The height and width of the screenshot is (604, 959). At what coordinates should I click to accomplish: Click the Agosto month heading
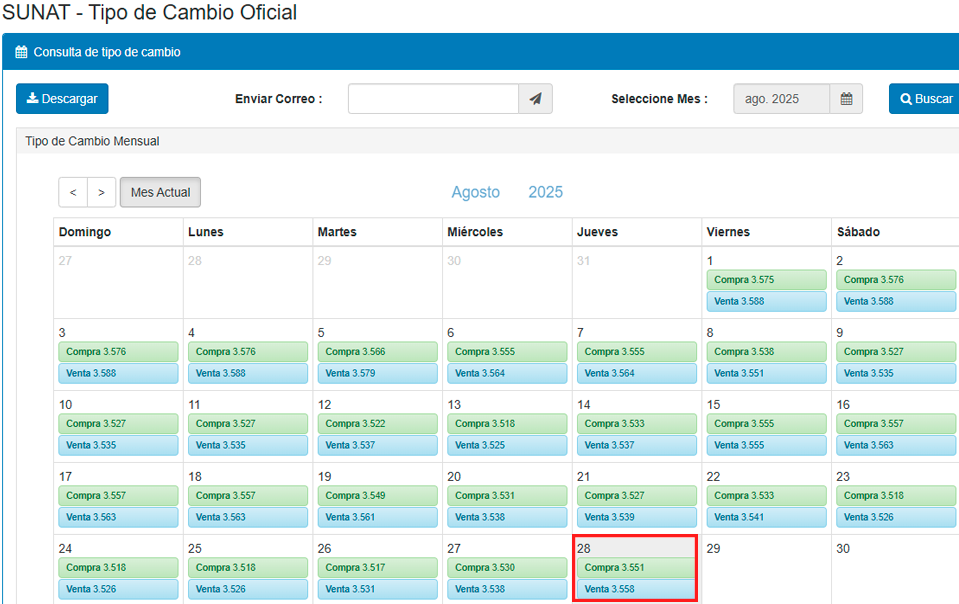475,192
